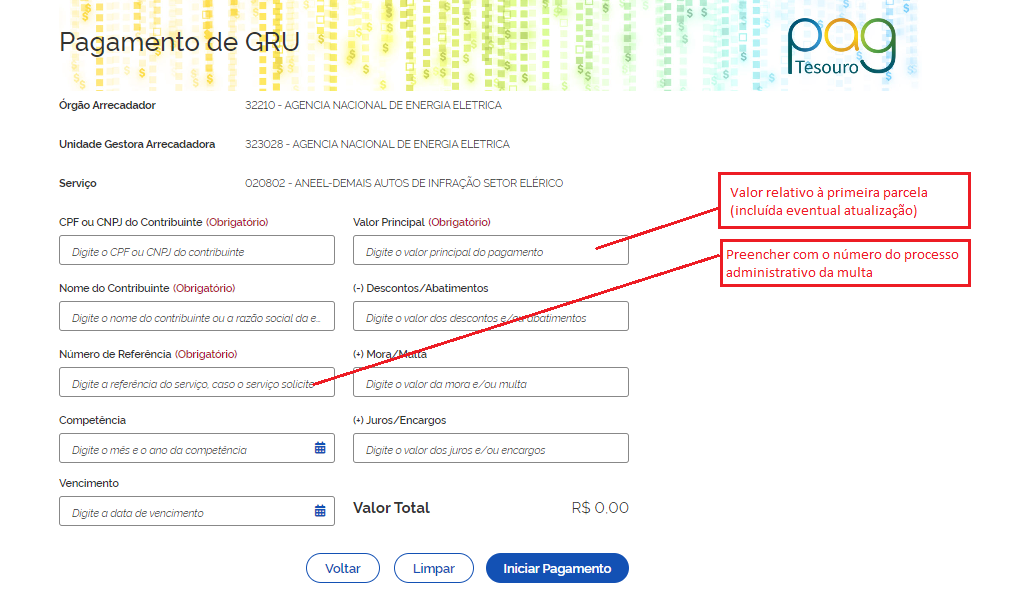1018x596 pixels.
Task: Click the red note about processo administrativo
Action: [844, 263]
